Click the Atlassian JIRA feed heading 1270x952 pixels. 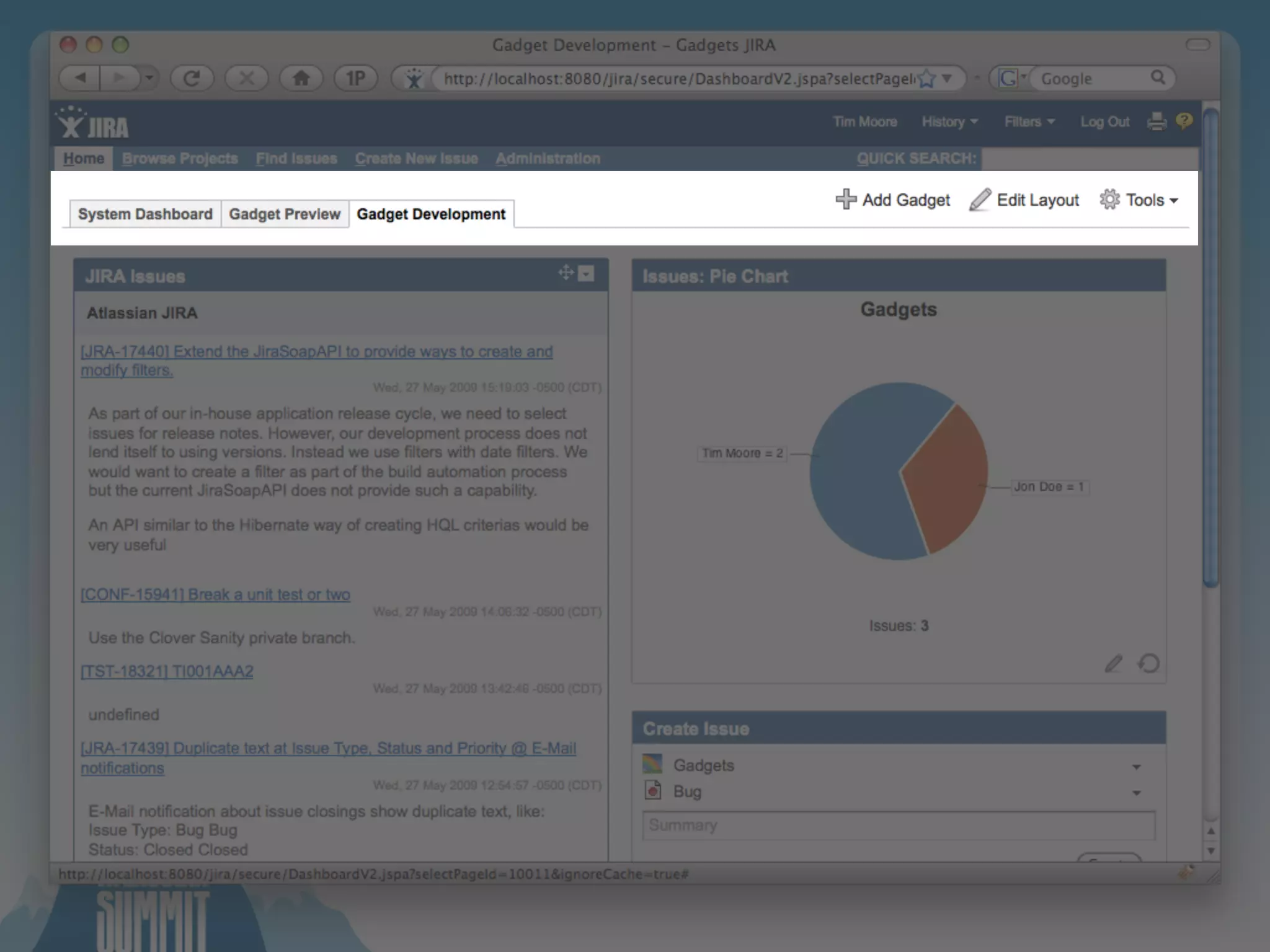(142, 313)
